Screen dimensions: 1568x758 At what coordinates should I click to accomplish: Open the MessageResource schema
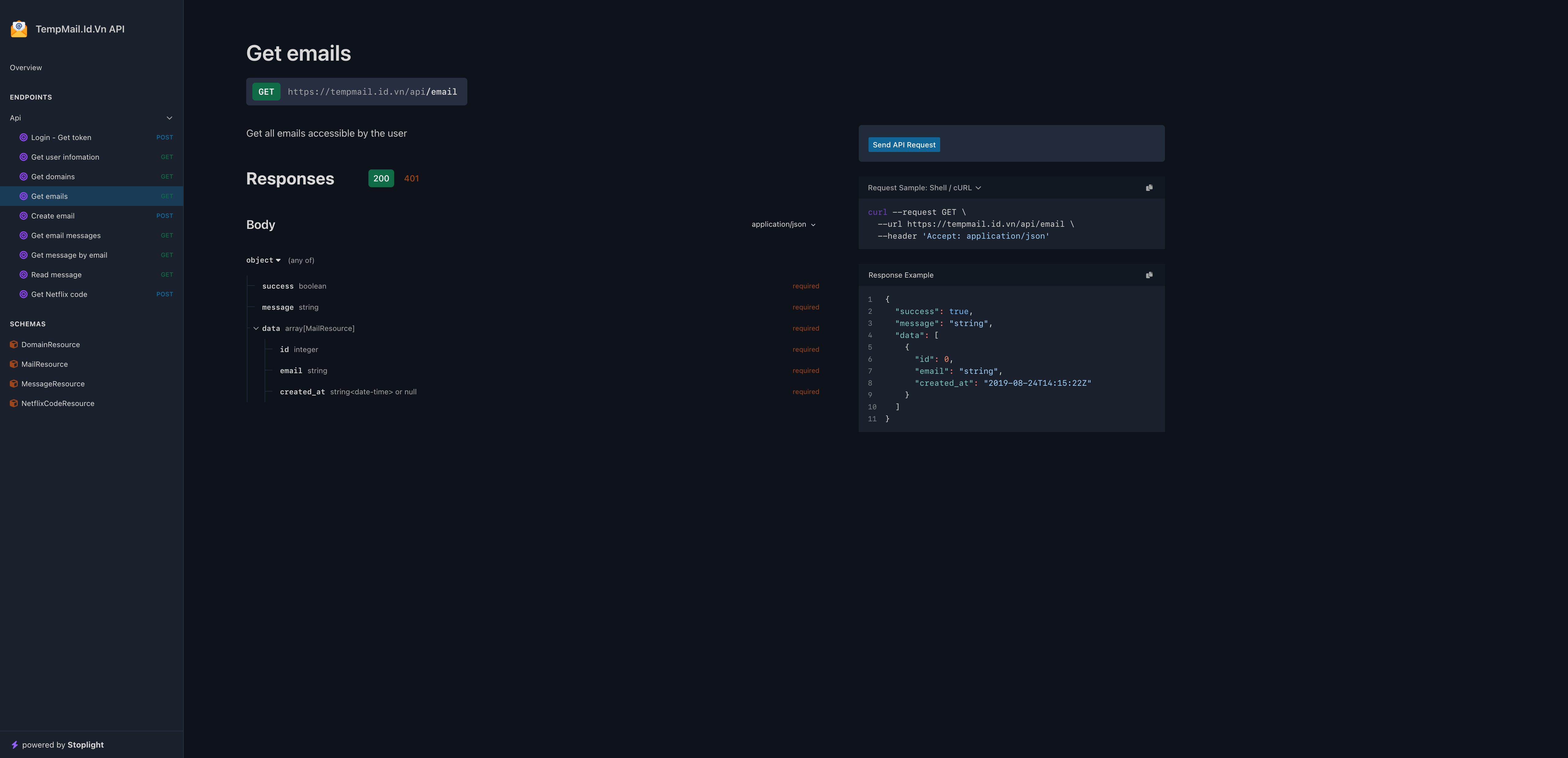pyautogui.click(x=91, y=384)
